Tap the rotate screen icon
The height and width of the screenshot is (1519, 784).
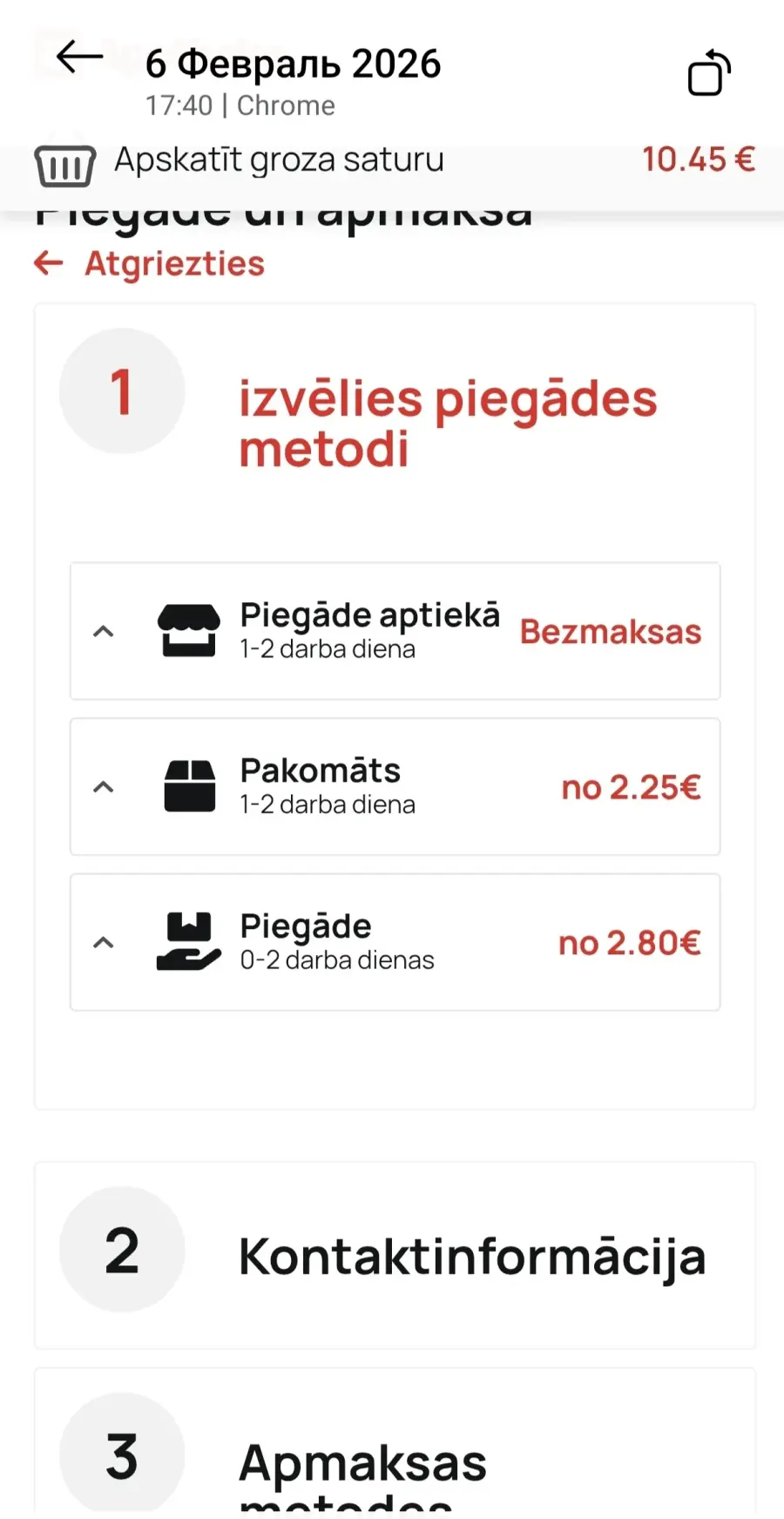coord(709,73)
